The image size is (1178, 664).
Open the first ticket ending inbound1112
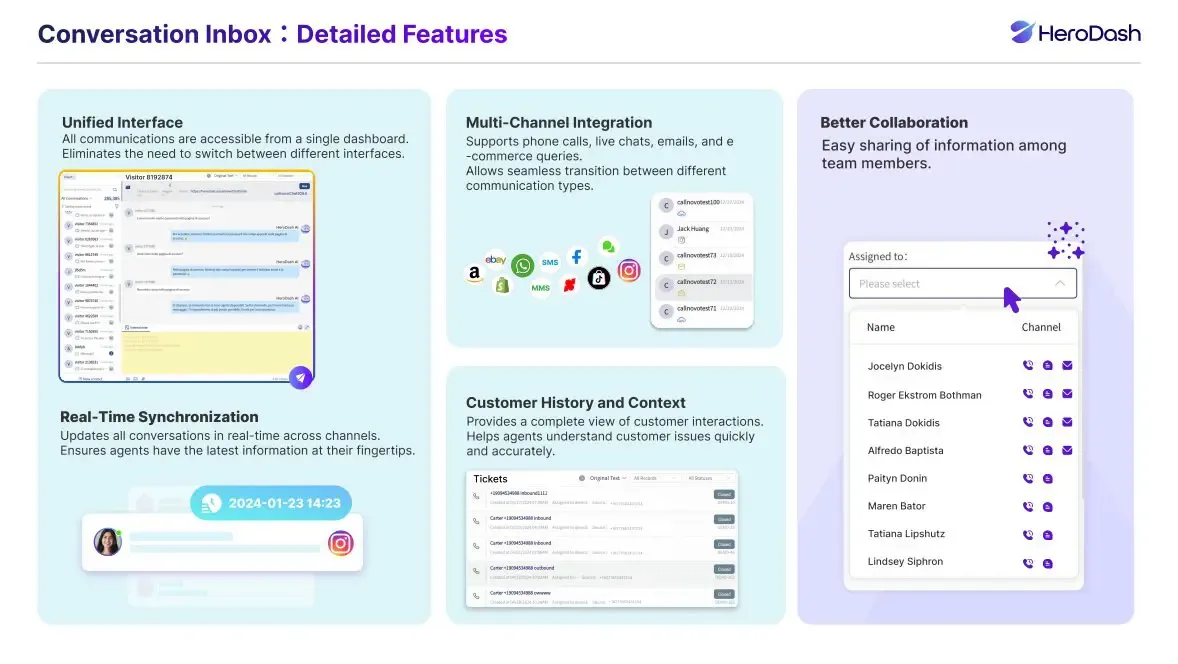pos(602,497)
